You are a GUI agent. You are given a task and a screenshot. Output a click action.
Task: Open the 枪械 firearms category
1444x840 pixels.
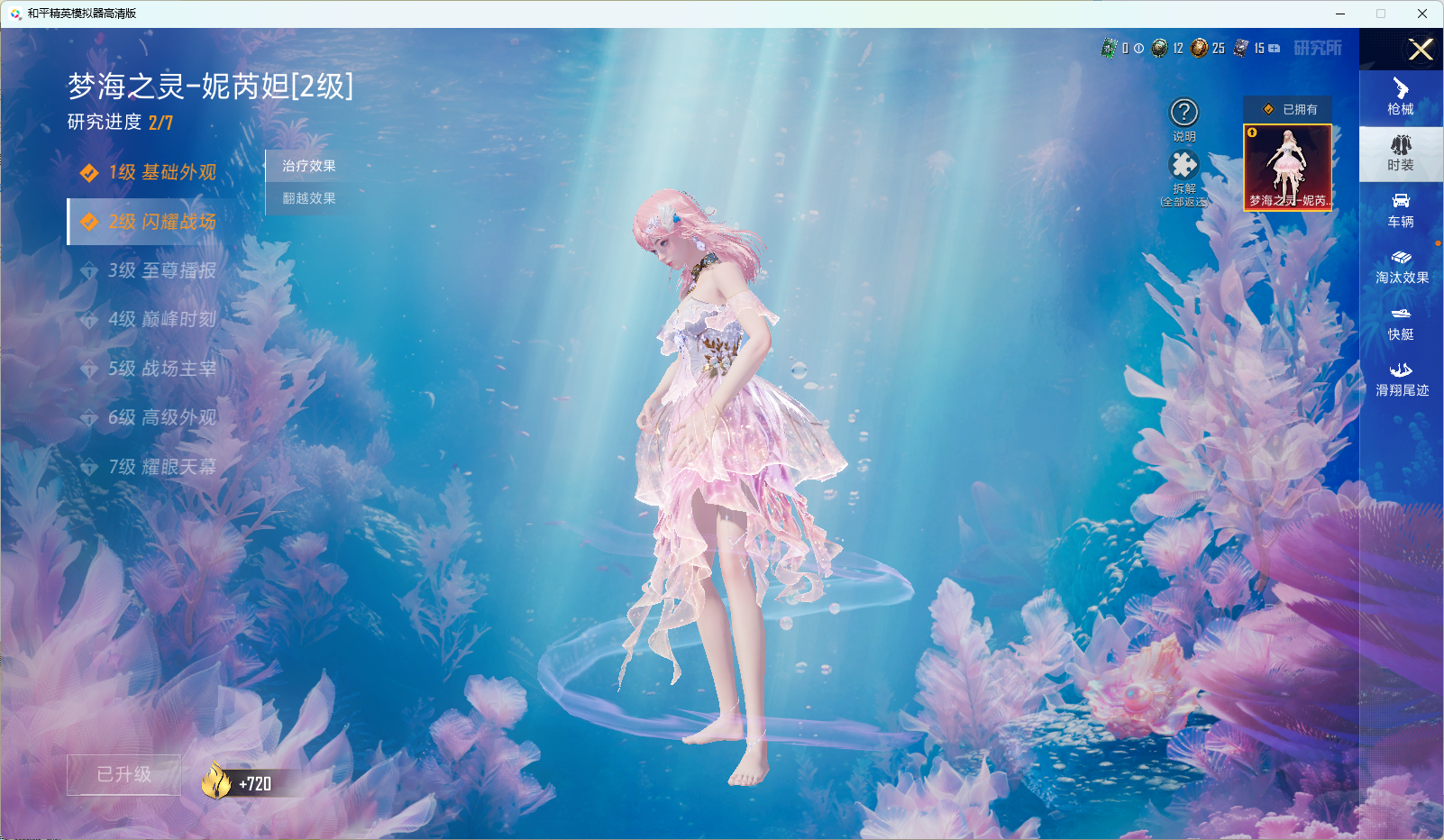pos(1400,97)
